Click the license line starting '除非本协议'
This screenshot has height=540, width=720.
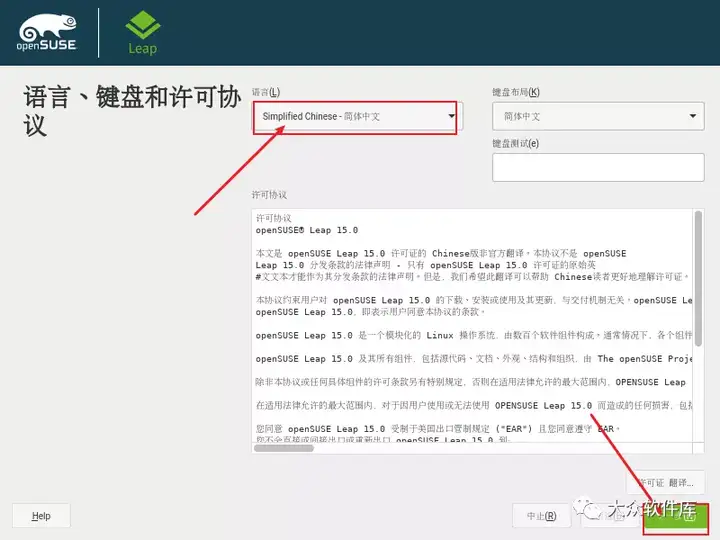pyautogui.click(x=471, y=382)
